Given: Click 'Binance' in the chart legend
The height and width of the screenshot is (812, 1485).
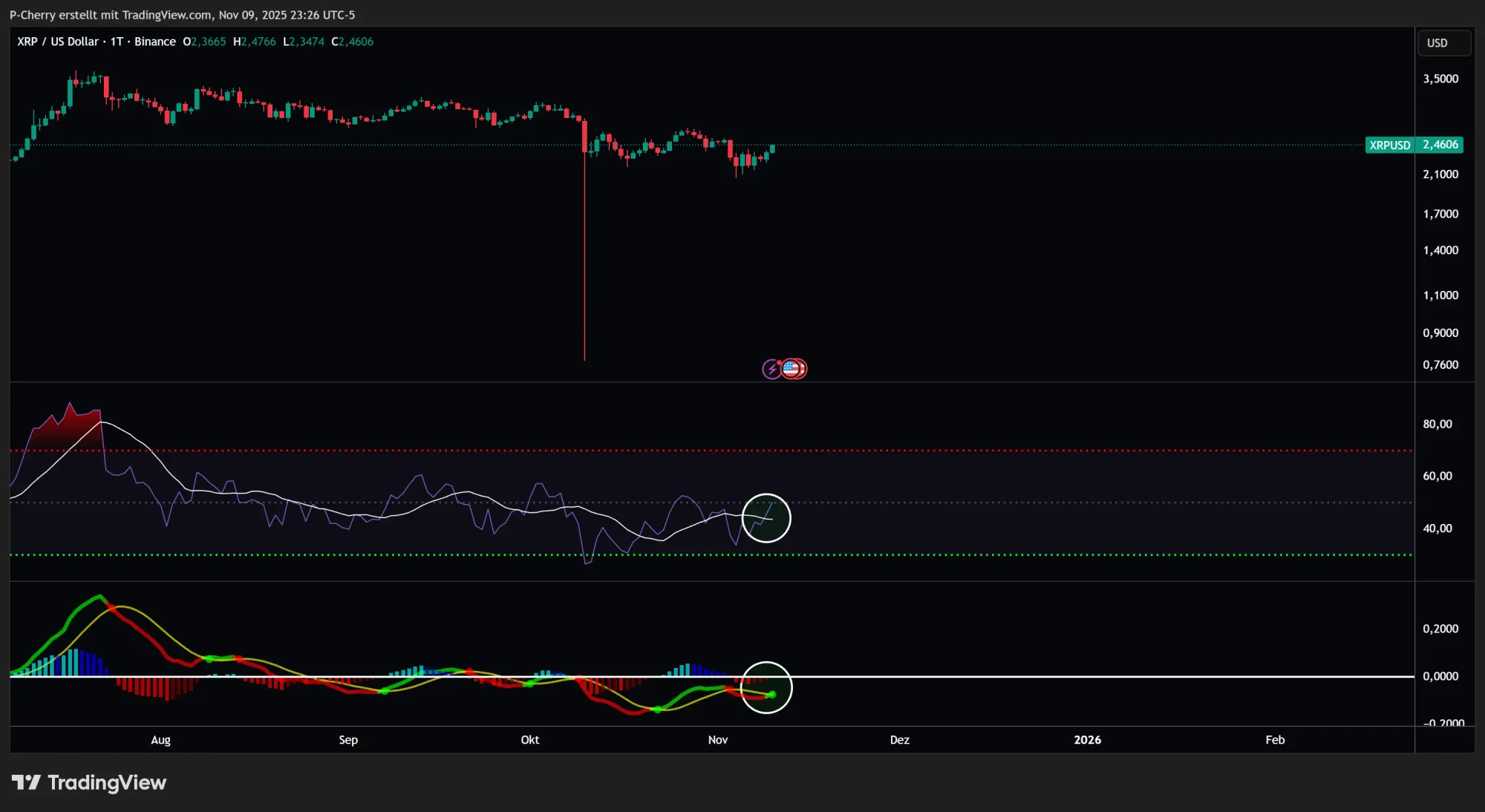Looking at the screenshot, I should [154, 42].
